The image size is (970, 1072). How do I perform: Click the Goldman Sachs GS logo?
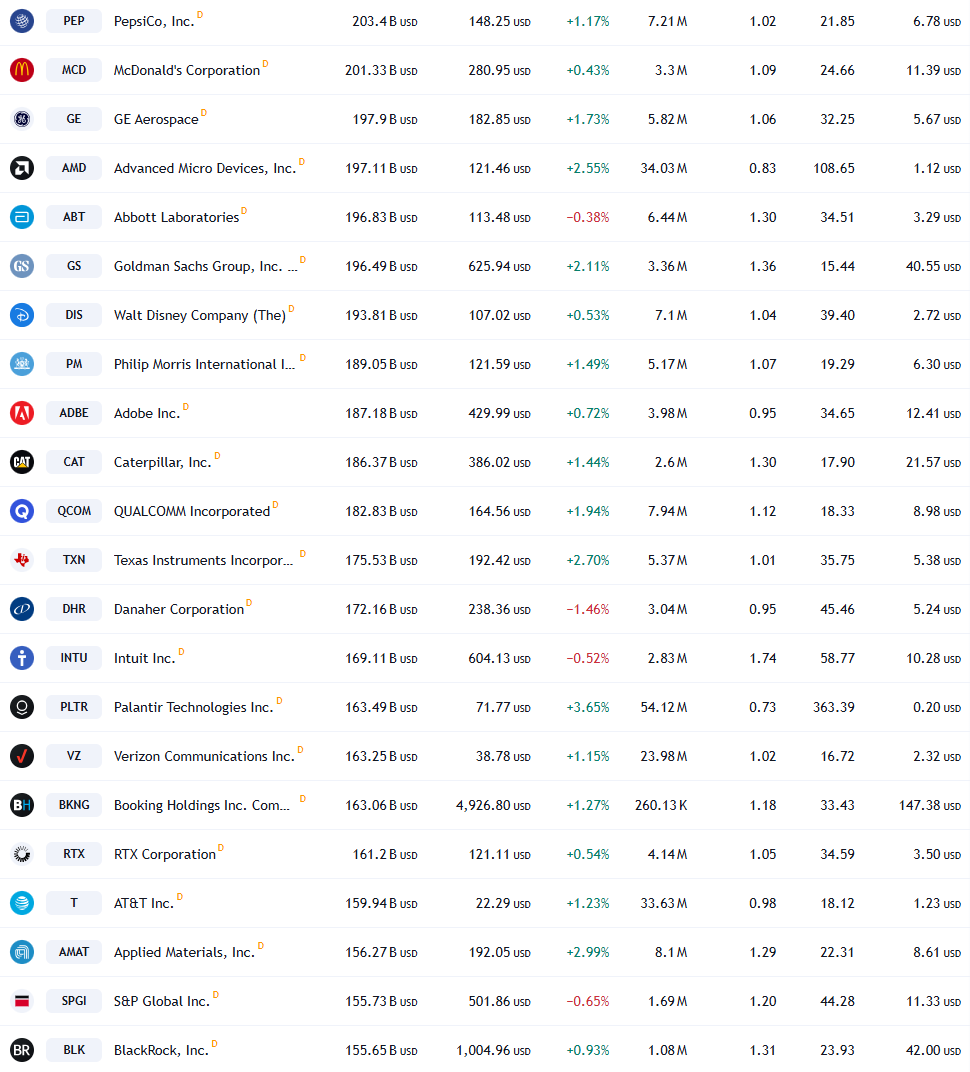pos(22,266)
